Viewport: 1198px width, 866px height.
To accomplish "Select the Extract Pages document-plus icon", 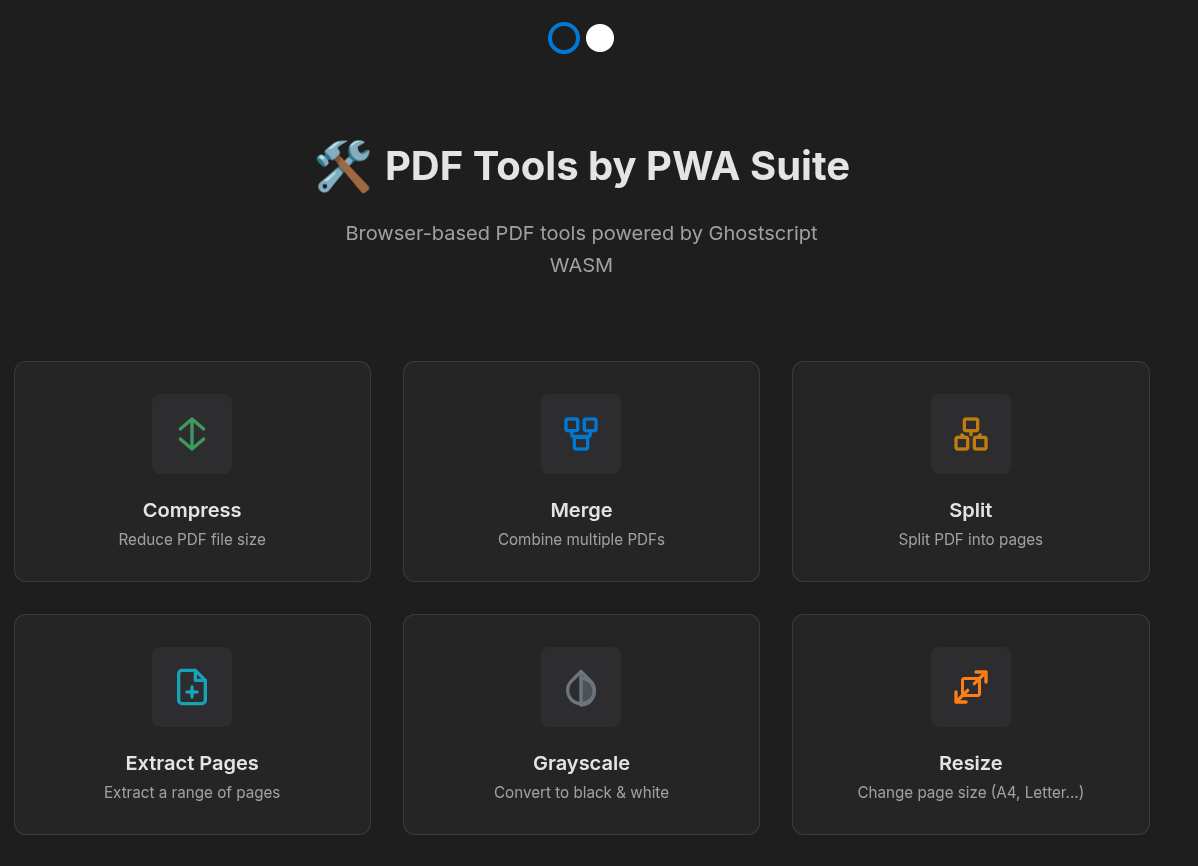I will click(192, 687).
